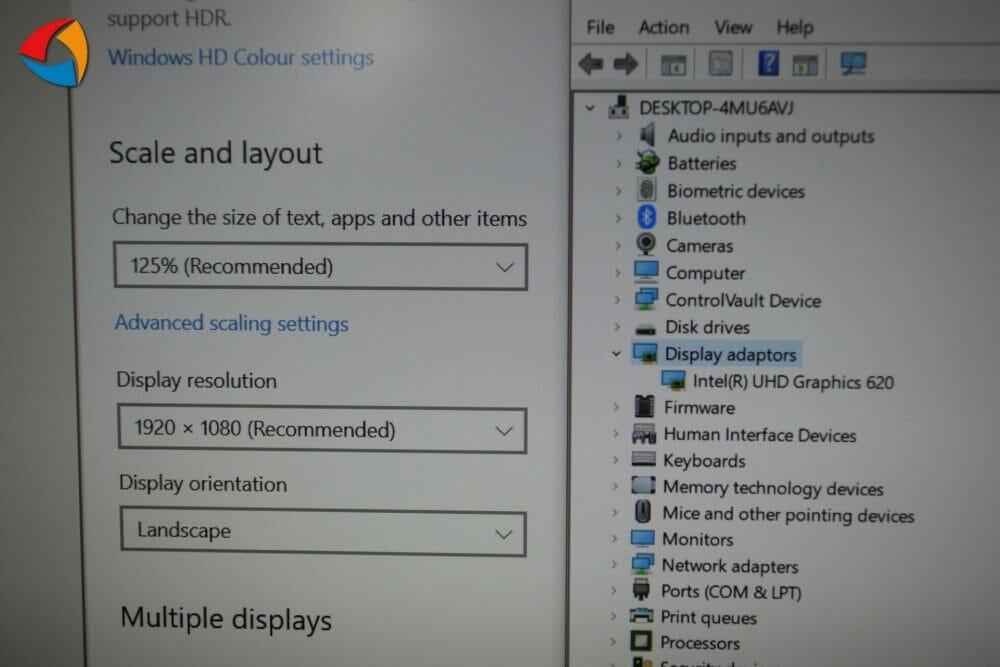Click the blue Help question mark toolbar icon
This screenshot has height=667, width=1000.
(x=768, y=64)
